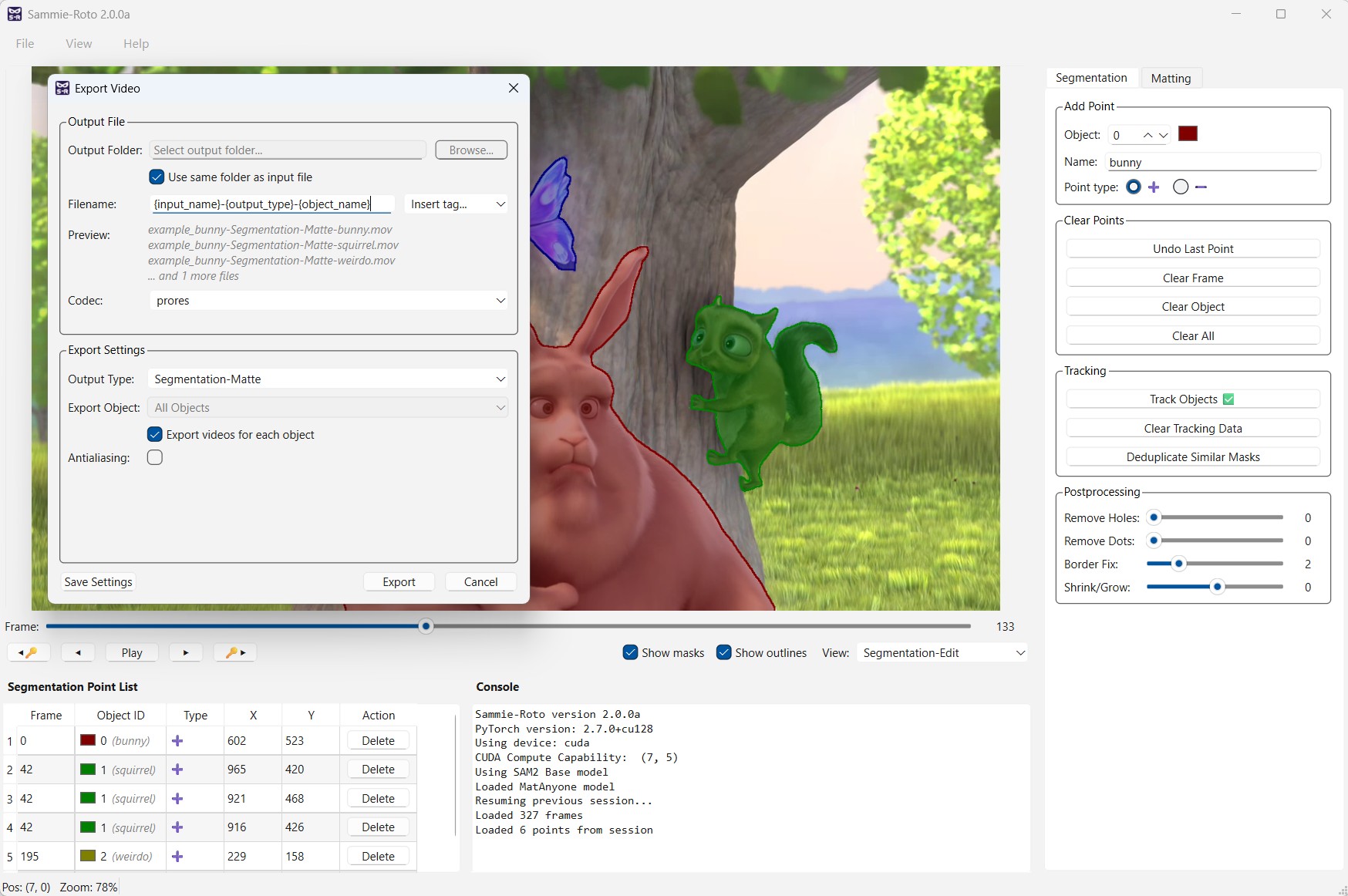Click the Clear Object button
Screen dimensions: 1348x896
coord(1193,306)
